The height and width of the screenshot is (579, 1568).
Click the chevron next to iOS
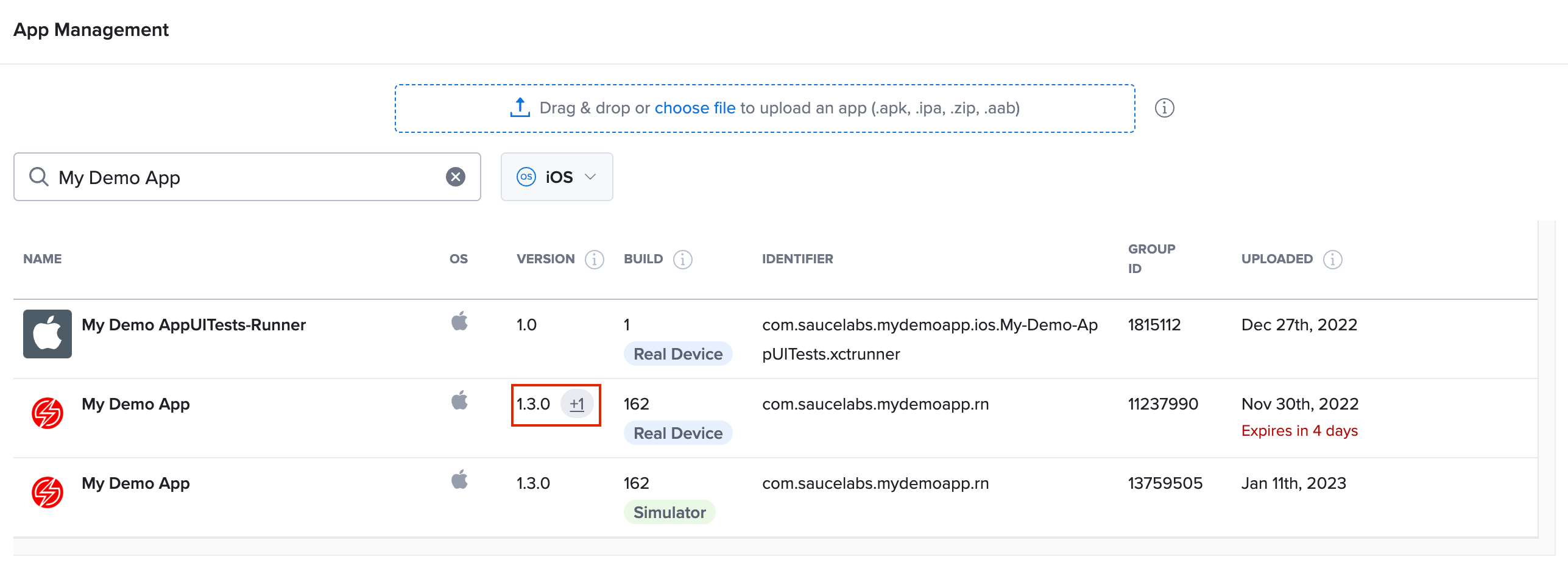tap(590, 177)
